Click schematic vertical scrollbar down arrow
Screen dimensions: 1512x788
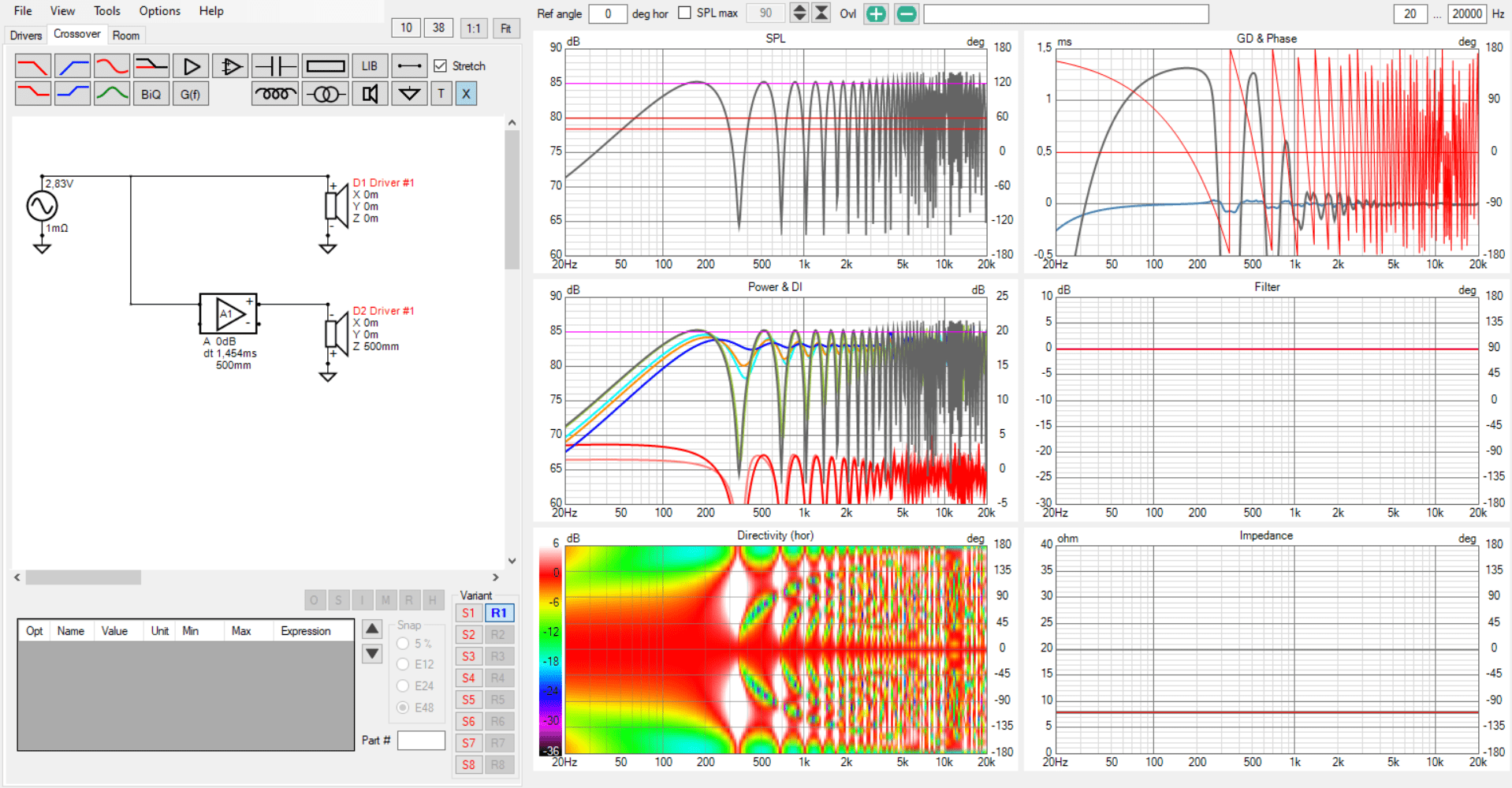(x=512, y=561)
